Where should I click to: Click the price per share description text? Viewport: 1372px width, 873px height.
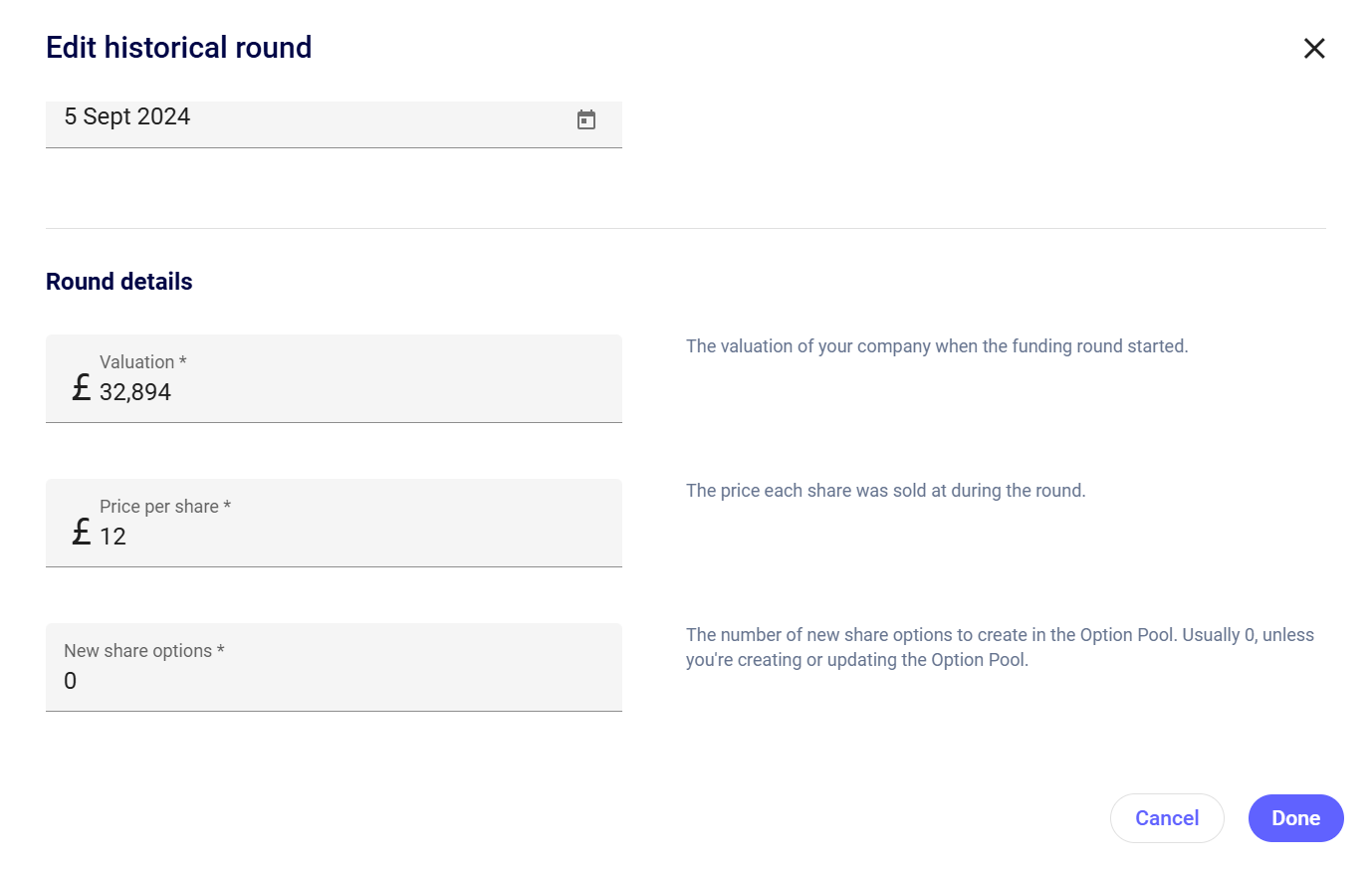pyautogui.click(x=885, y=491)
